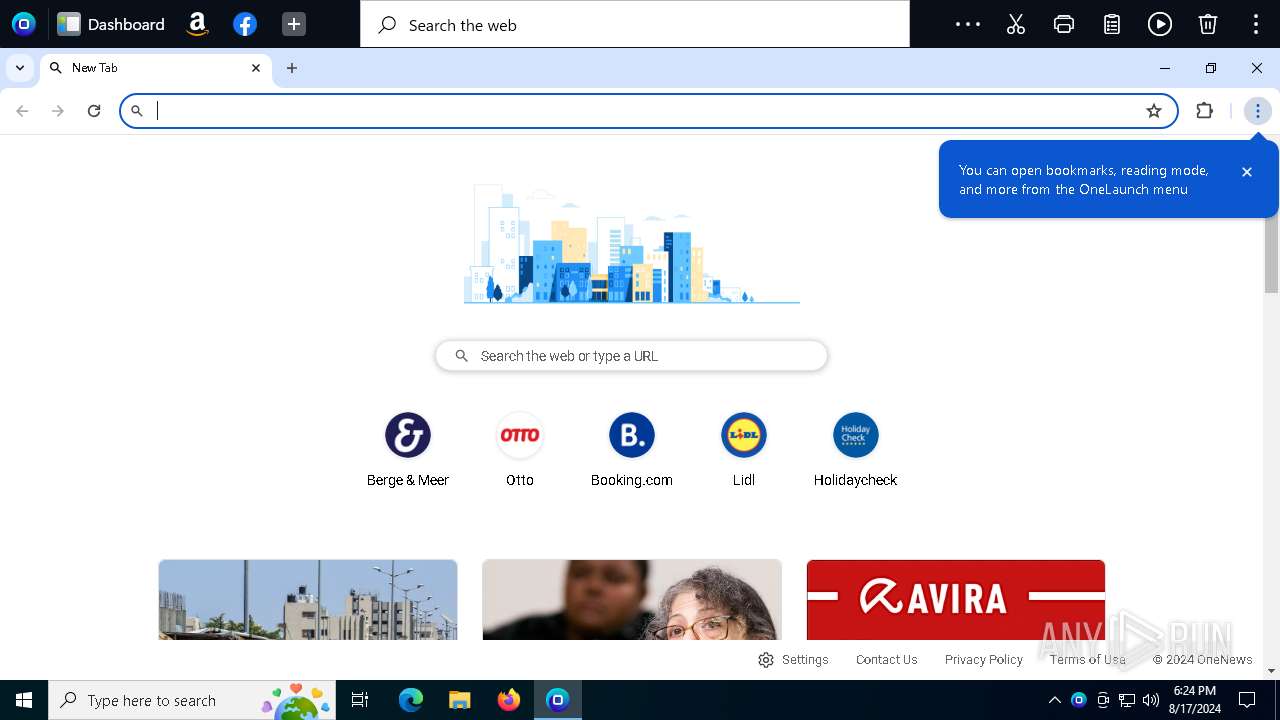
Task: Click the trash can cleaner icon
Action: (1208, 24)
